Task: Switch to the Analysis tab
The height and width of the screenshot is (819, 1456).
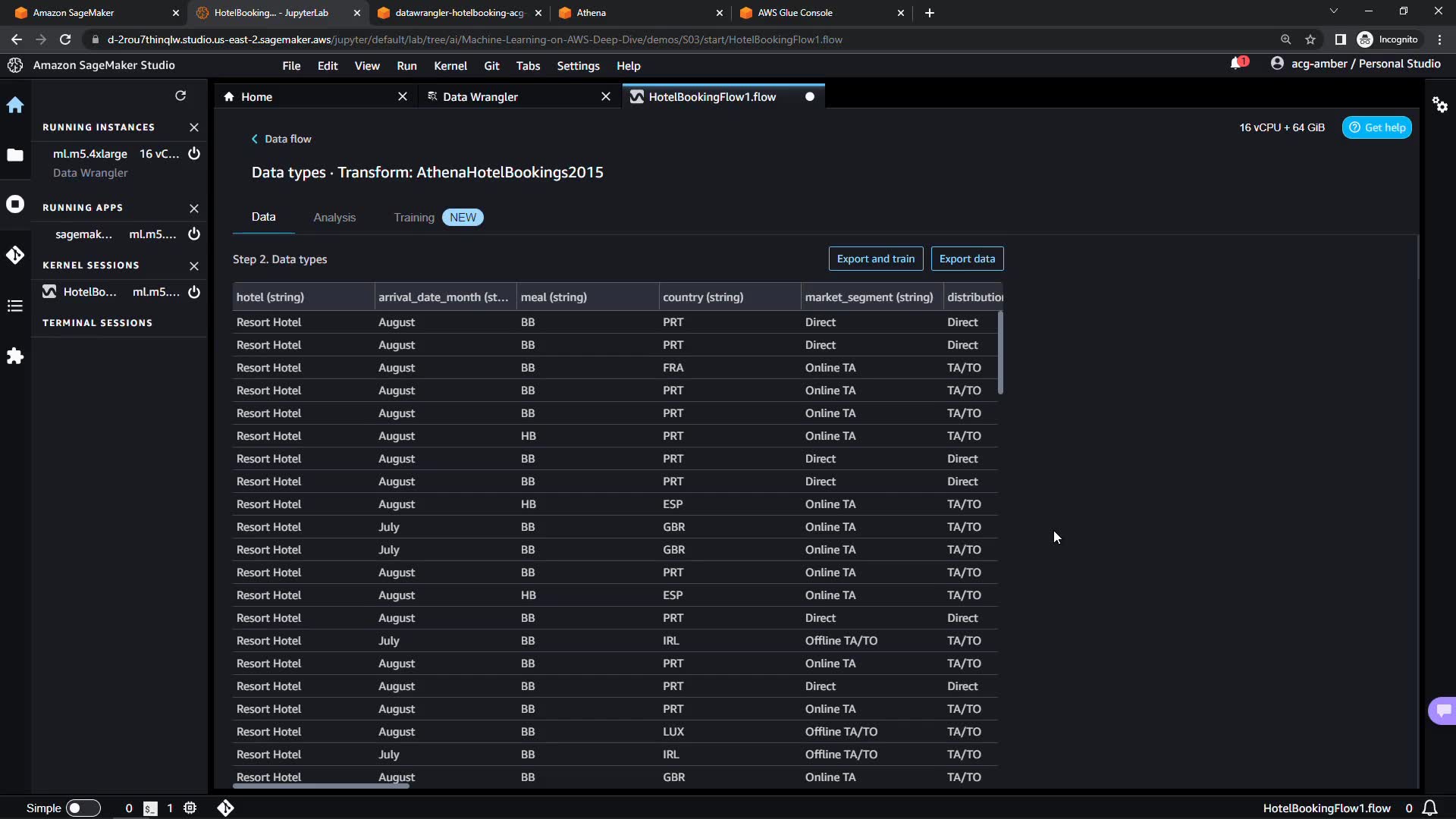Action: (334, 218)
